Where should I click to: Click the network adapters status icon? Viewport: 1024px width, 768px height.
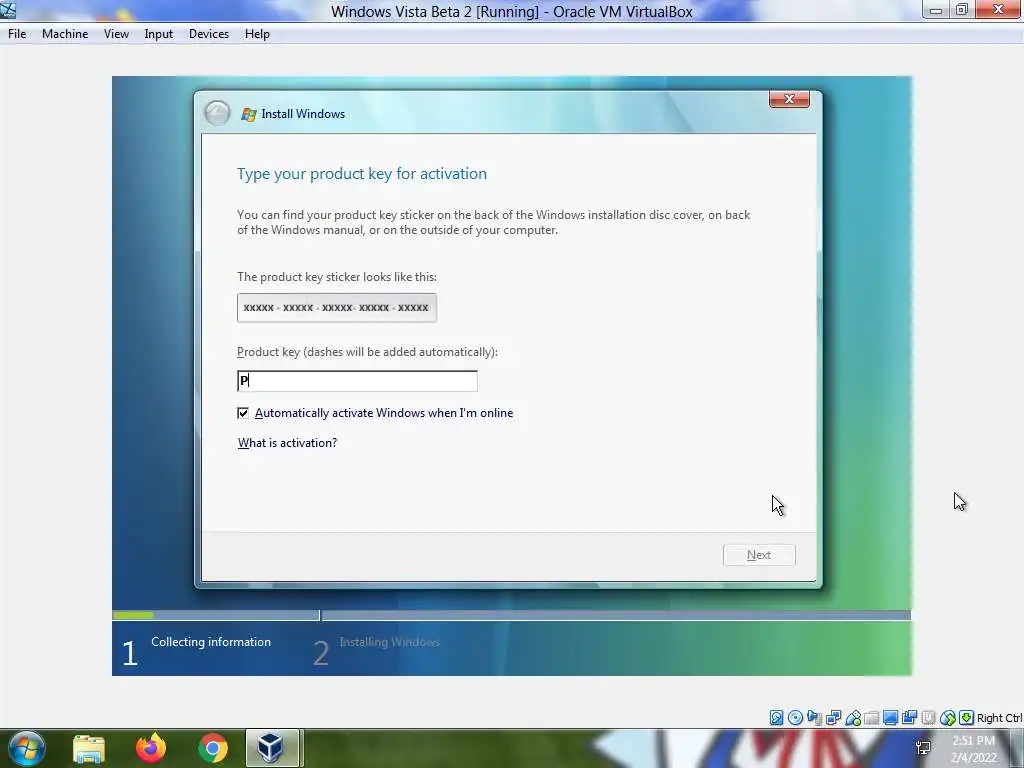833,718
